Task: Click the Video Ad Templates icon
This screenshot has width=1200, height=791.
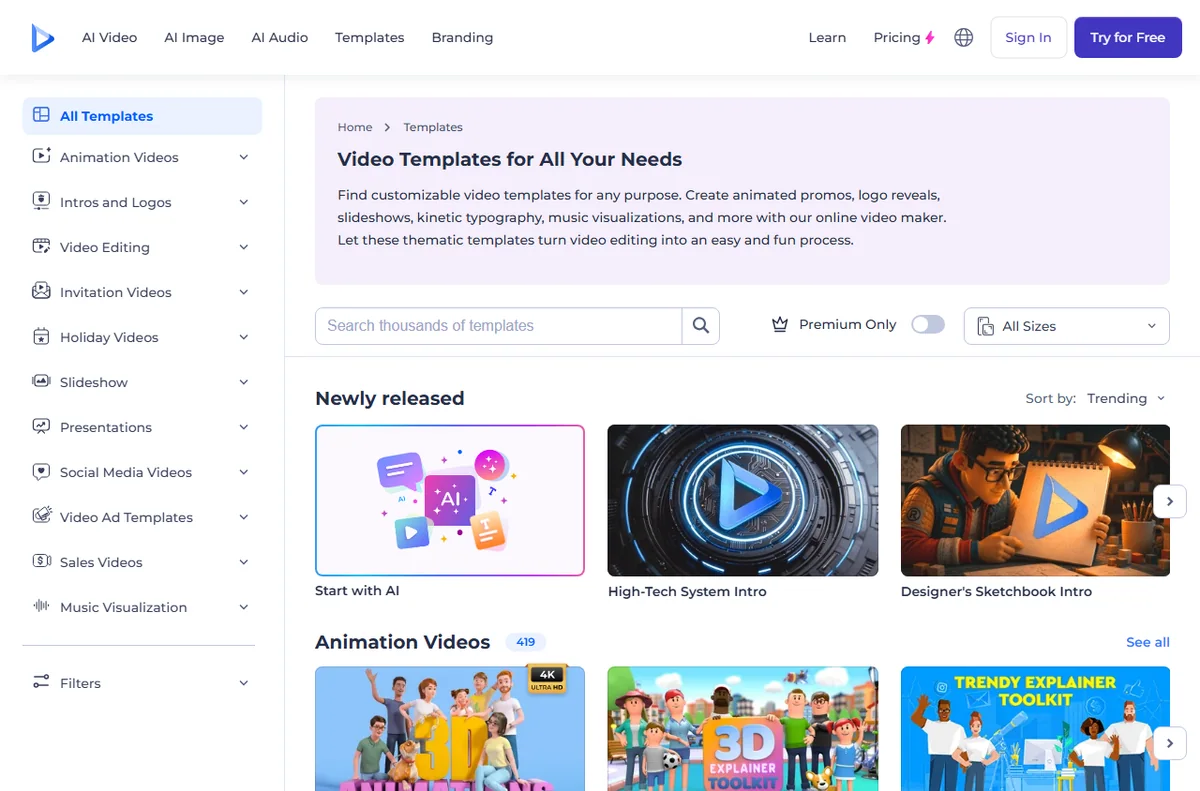Action: point(41,516)
